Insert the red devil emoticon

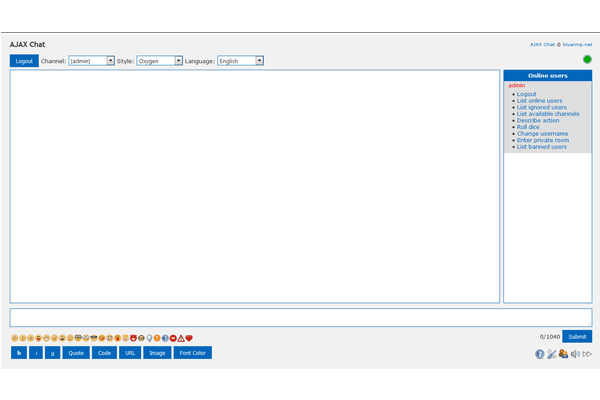(x=133, y=338)
